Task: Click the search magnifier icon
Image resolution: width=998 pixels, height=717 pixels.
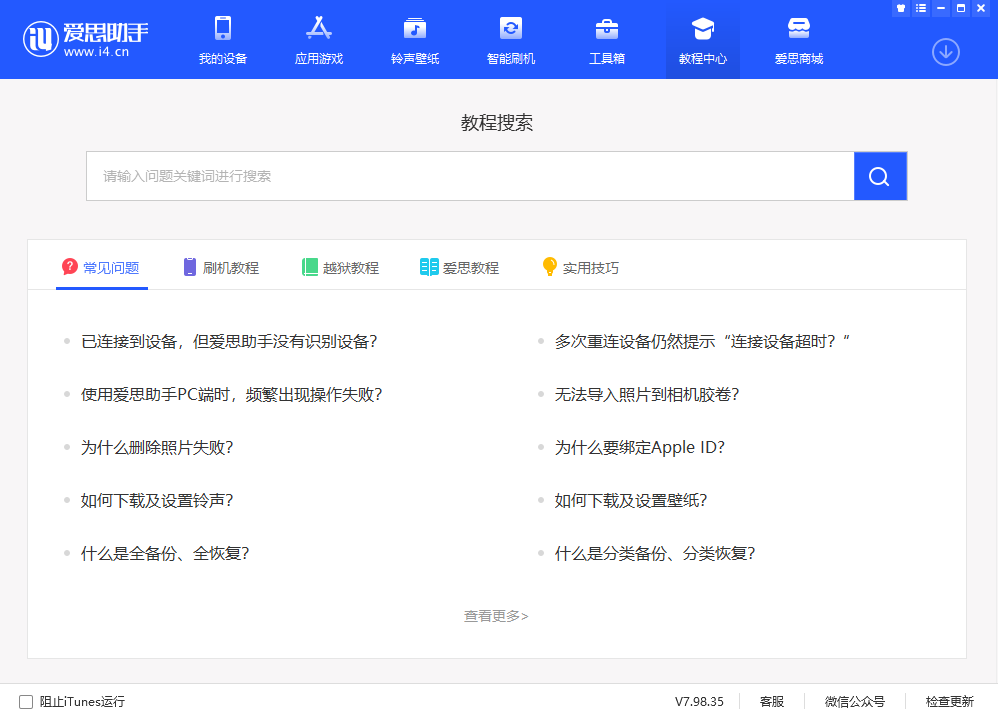Action: click(x=879, y=176)
